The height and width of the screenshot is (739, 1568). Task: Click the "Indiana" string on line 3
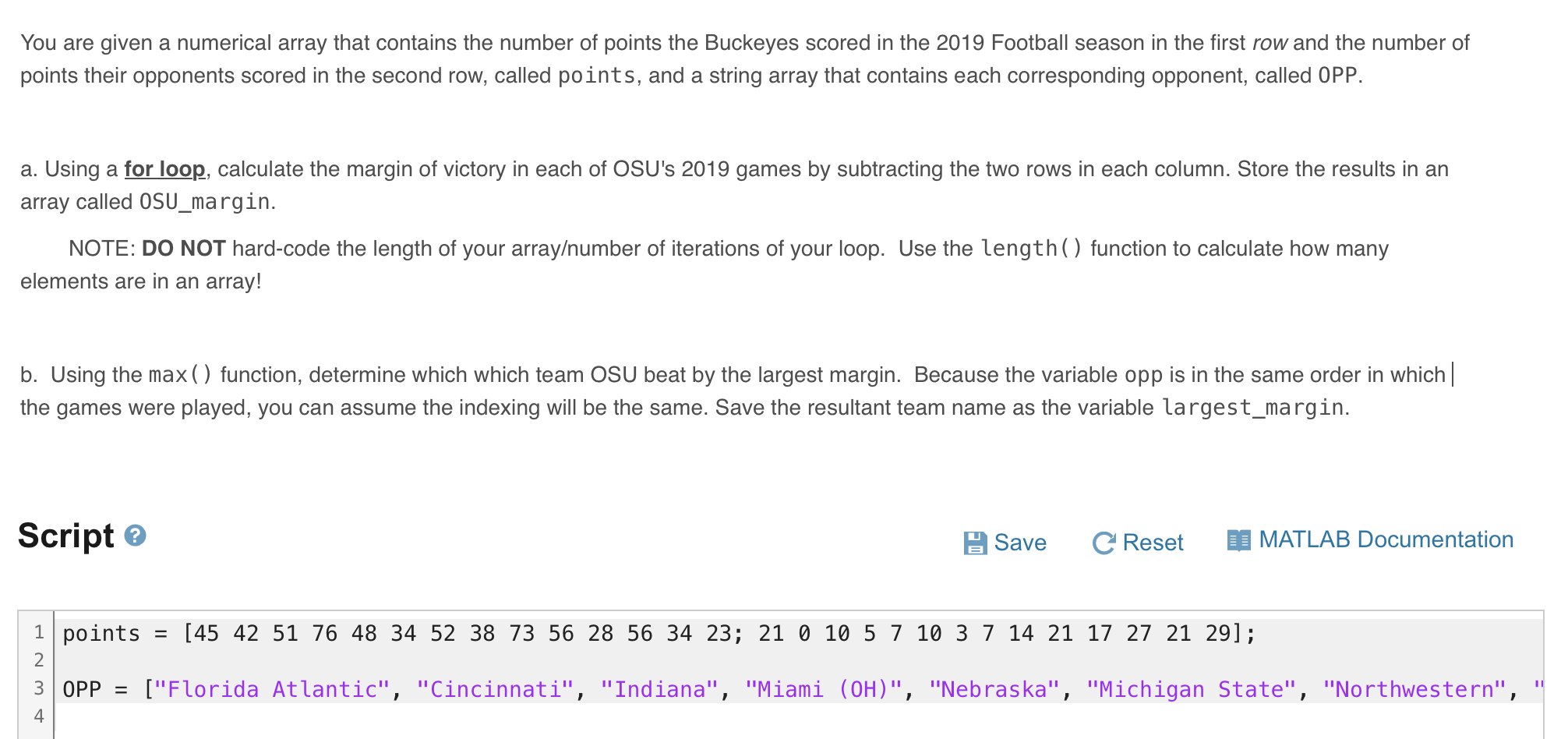pos(659,688)
